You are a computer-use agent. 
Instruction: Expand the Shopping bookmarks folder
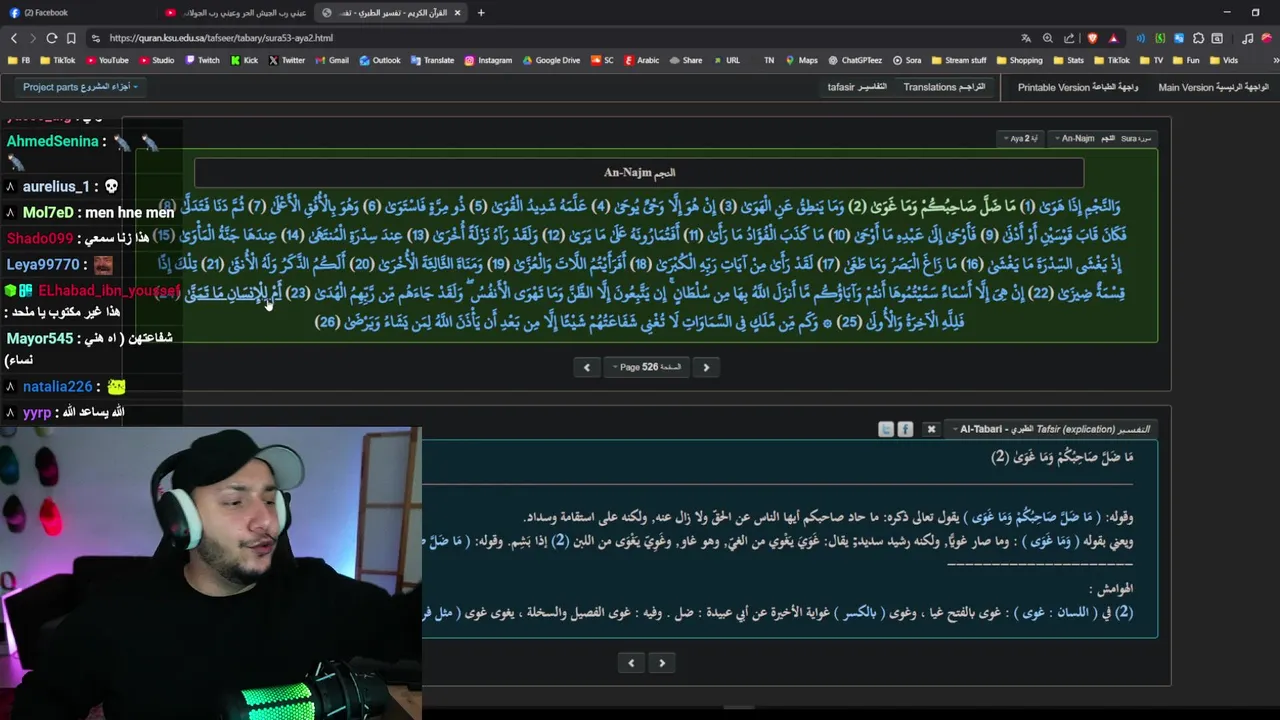point(1019,60)
